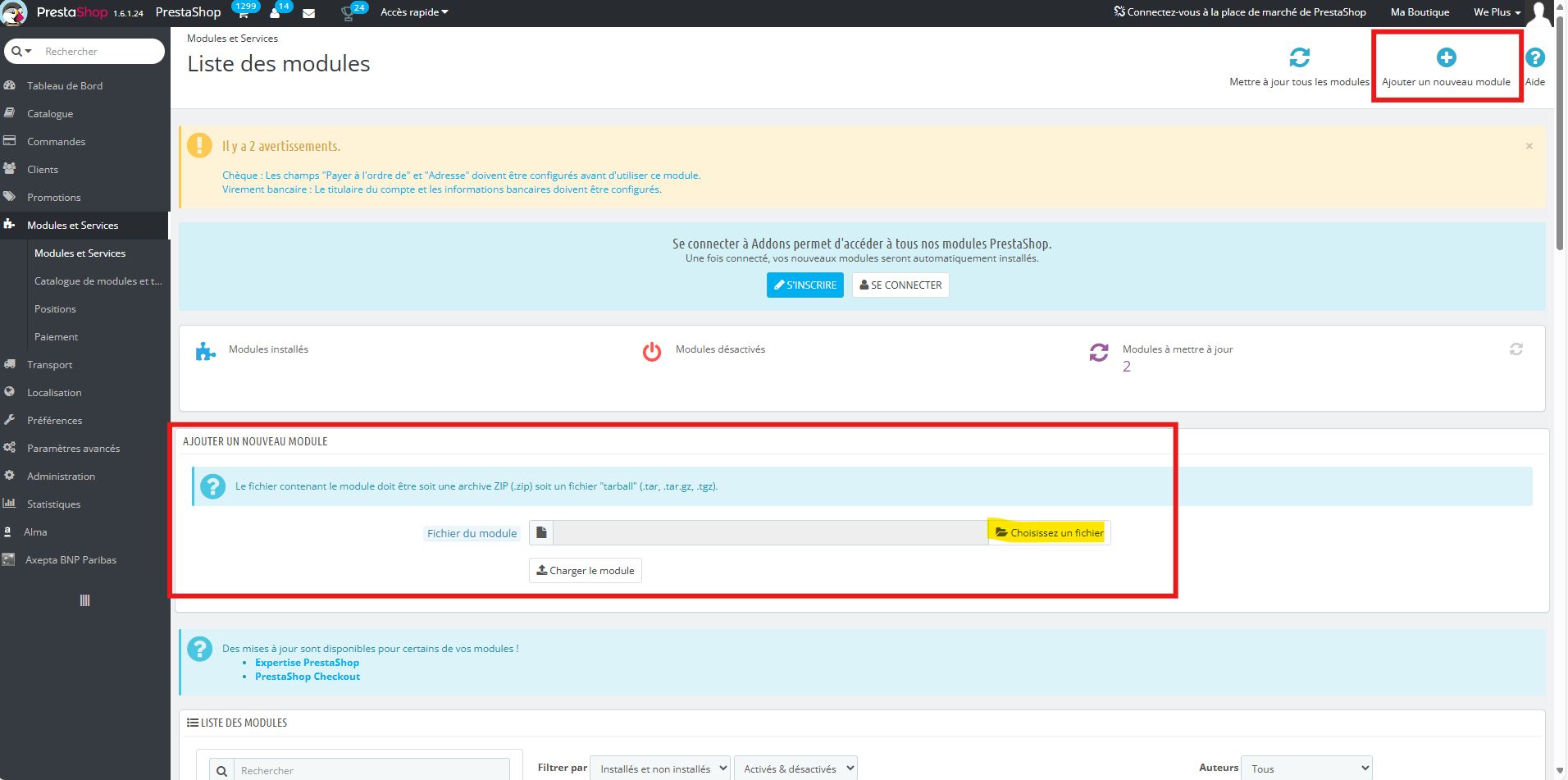This screenshot has width=1568, height=780.
Task: Open the Aide help icon
Action: (x=1535, y=57)
